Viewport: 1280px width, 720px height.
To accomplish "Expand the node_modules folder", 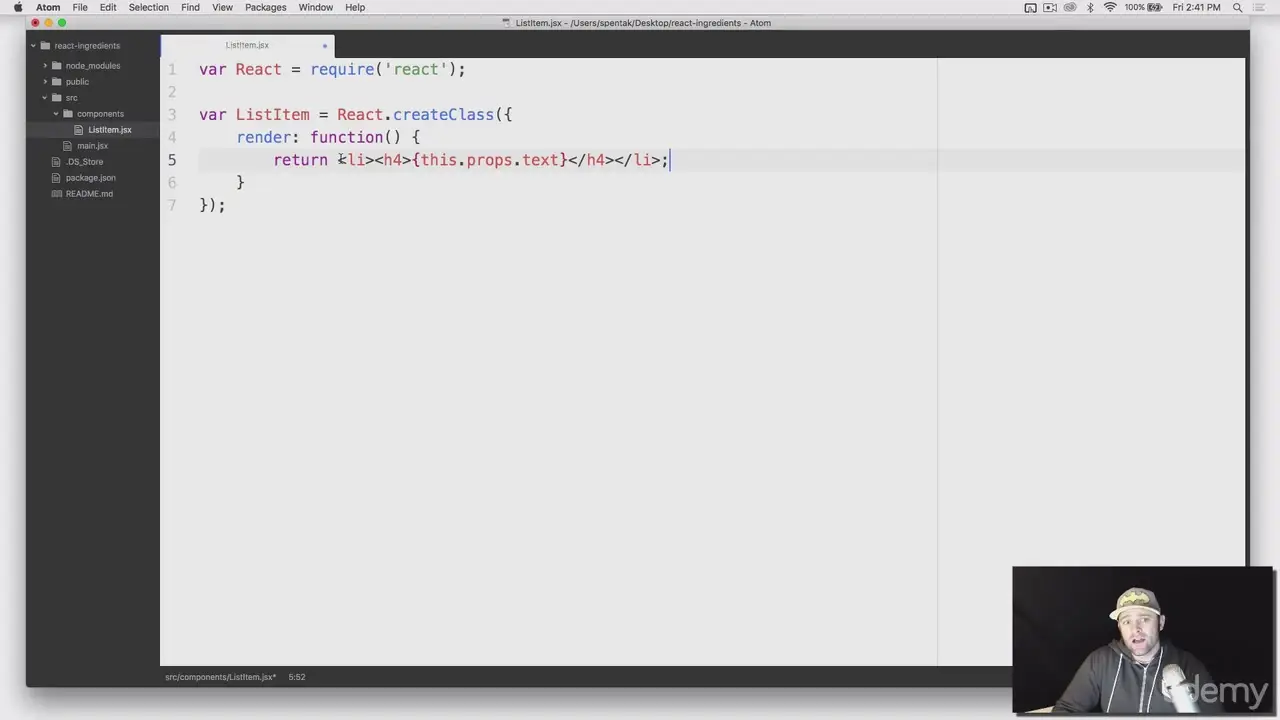I will tap(45, 66).
